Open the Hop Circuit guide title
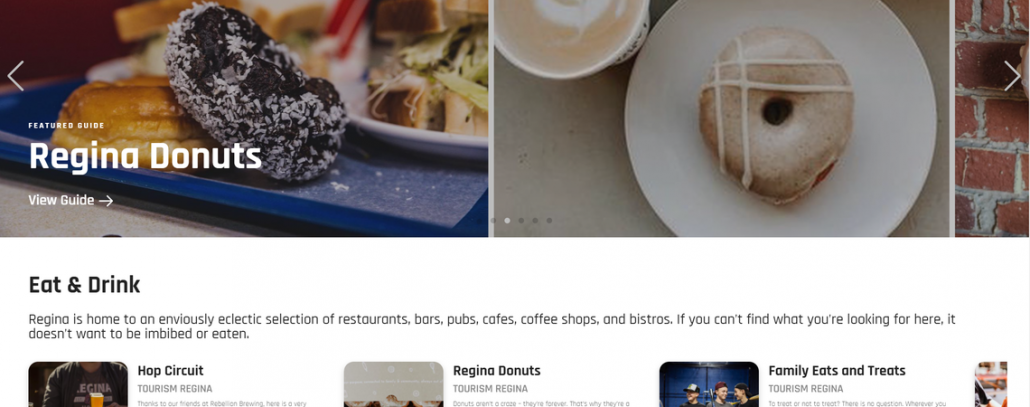 [170, 370]
